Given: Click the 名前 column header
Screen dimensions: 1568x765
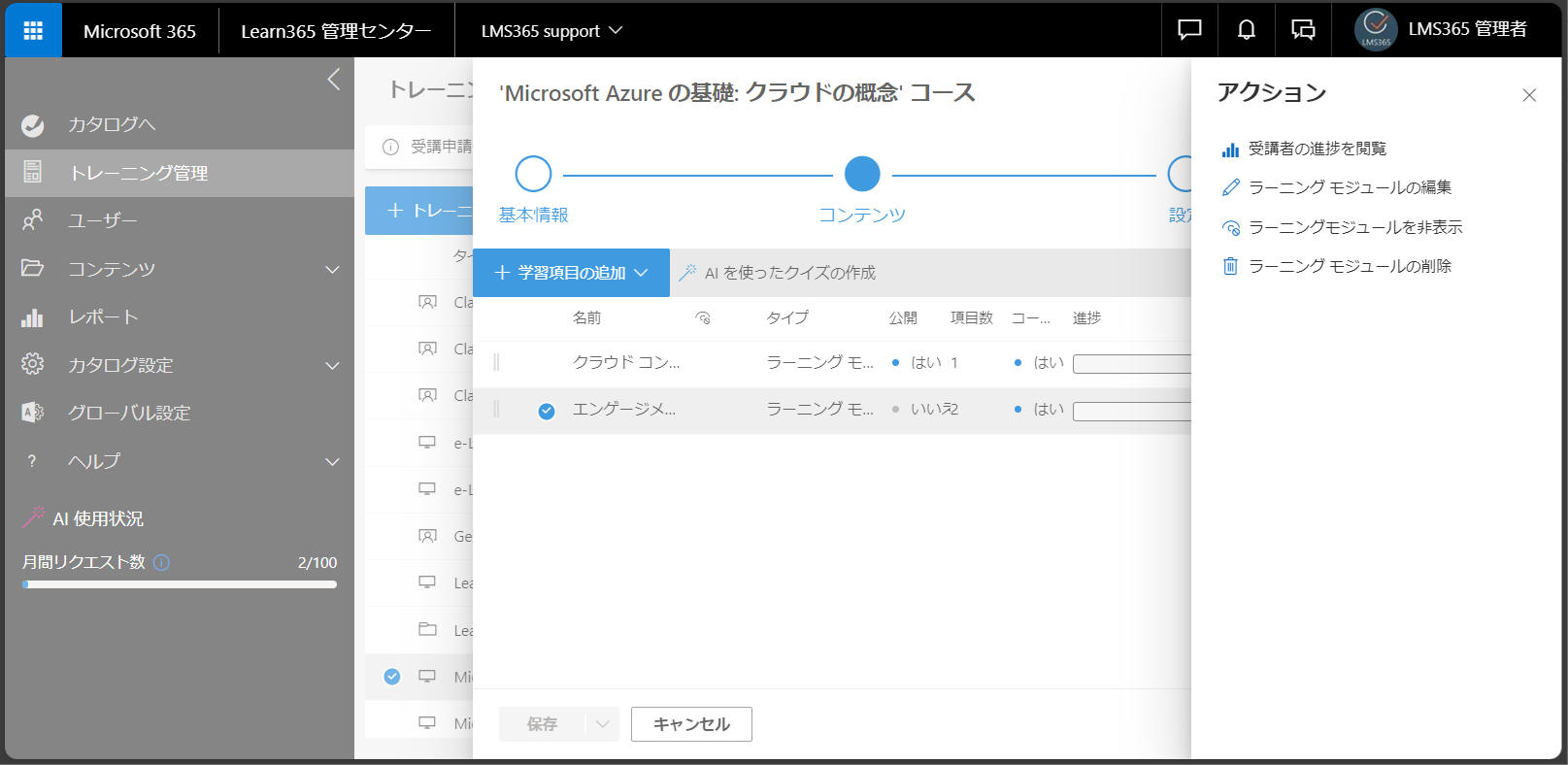Looking at the screenshot, I should pyautogui.click(x=586, y=317).
